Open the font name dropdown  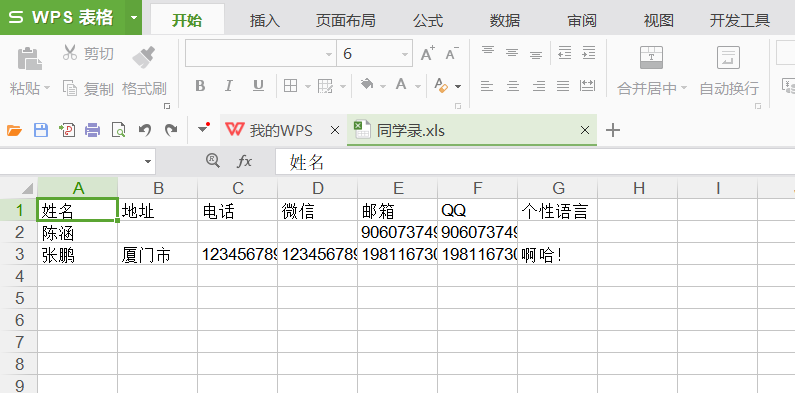point(329,55)
